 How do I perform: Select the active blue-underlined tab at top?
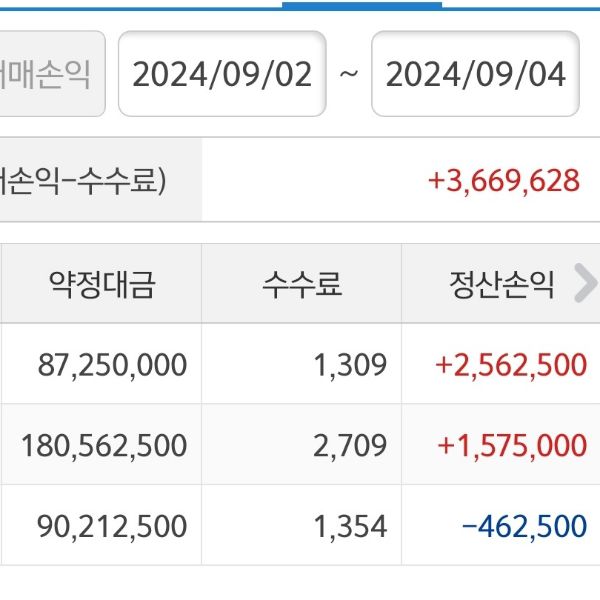click(361, 4)
